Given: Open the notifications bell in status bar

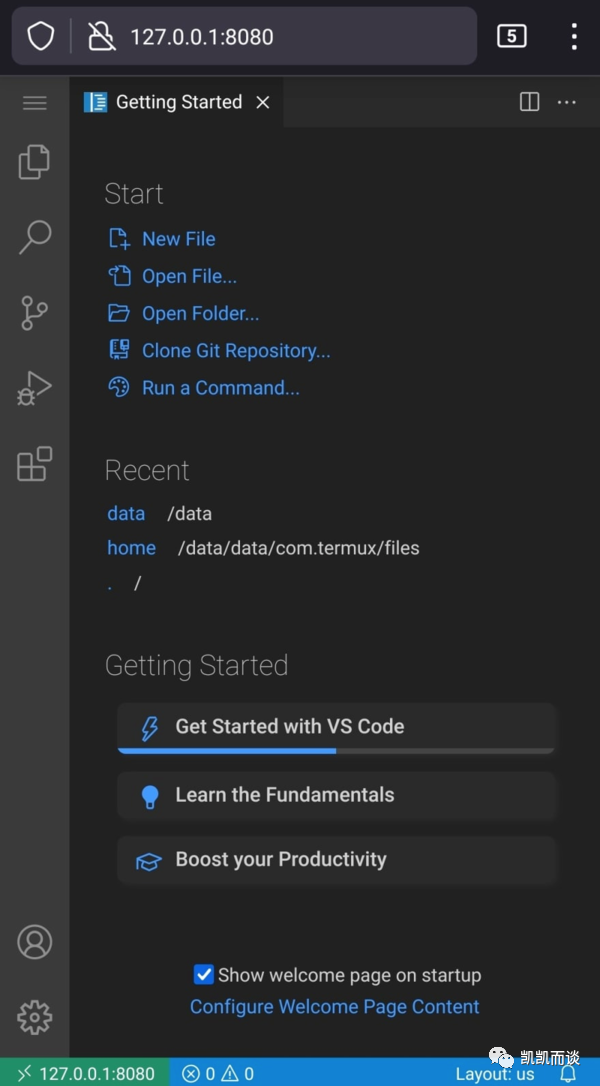Looking at the screenshot, I should coord(568,1074).
